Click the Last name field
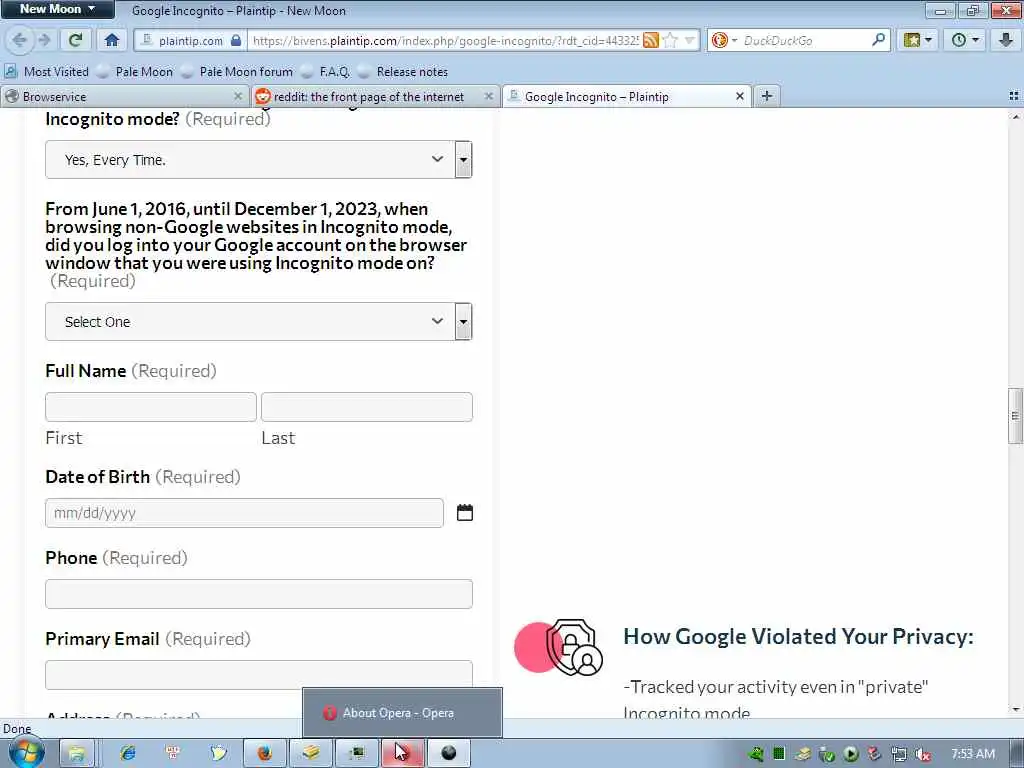This screenshot has height=768, width=1024. click(367, 407)
